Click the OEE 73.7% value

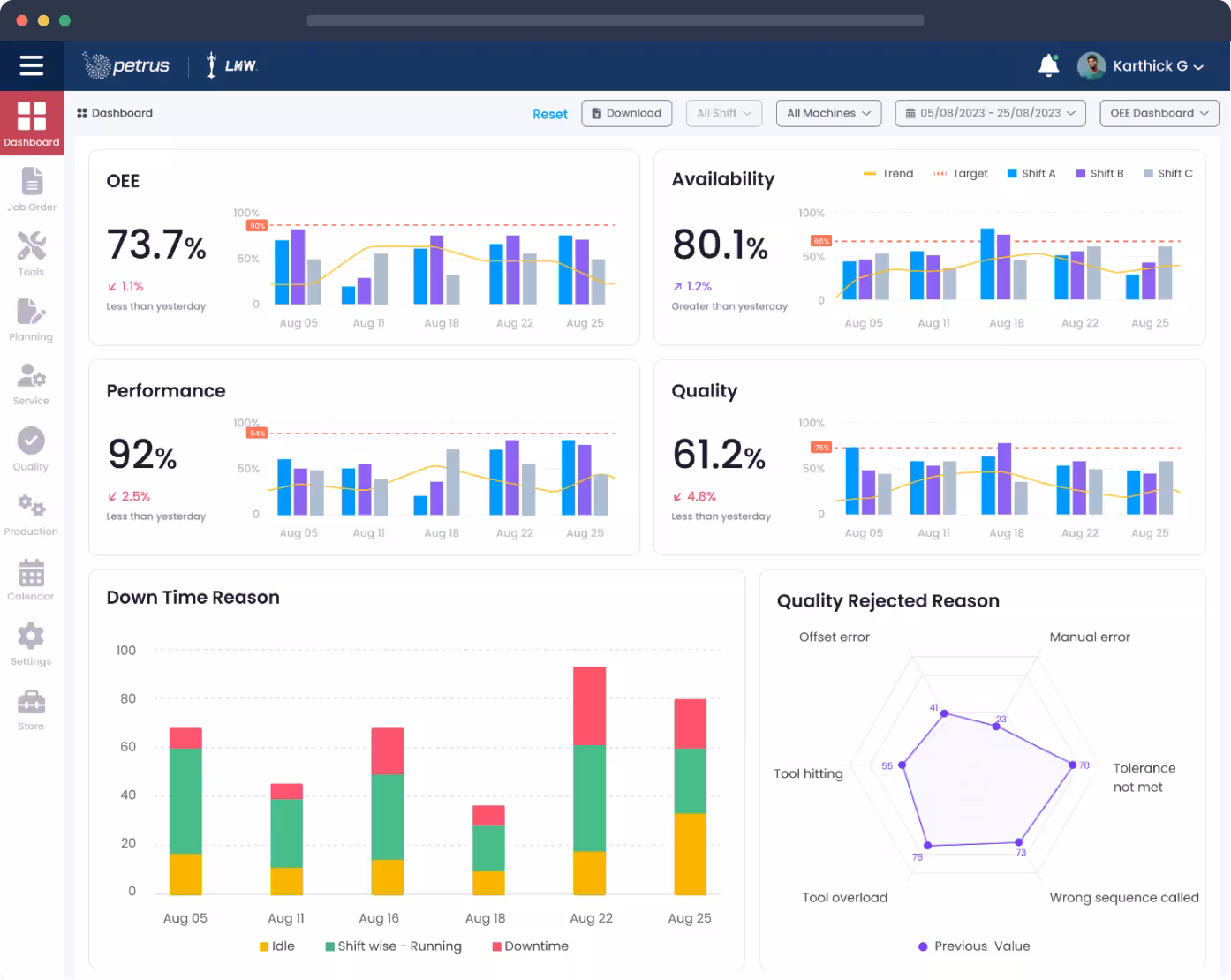[156, 245]
